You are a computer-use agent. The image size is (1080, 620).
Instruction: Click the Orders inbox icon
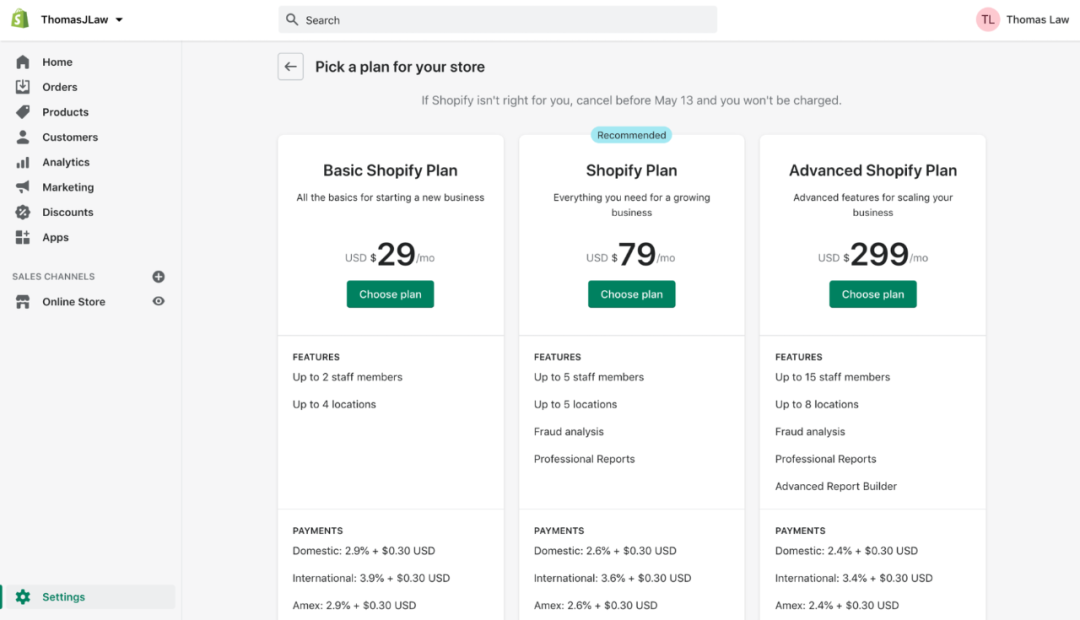pos(23,87)
